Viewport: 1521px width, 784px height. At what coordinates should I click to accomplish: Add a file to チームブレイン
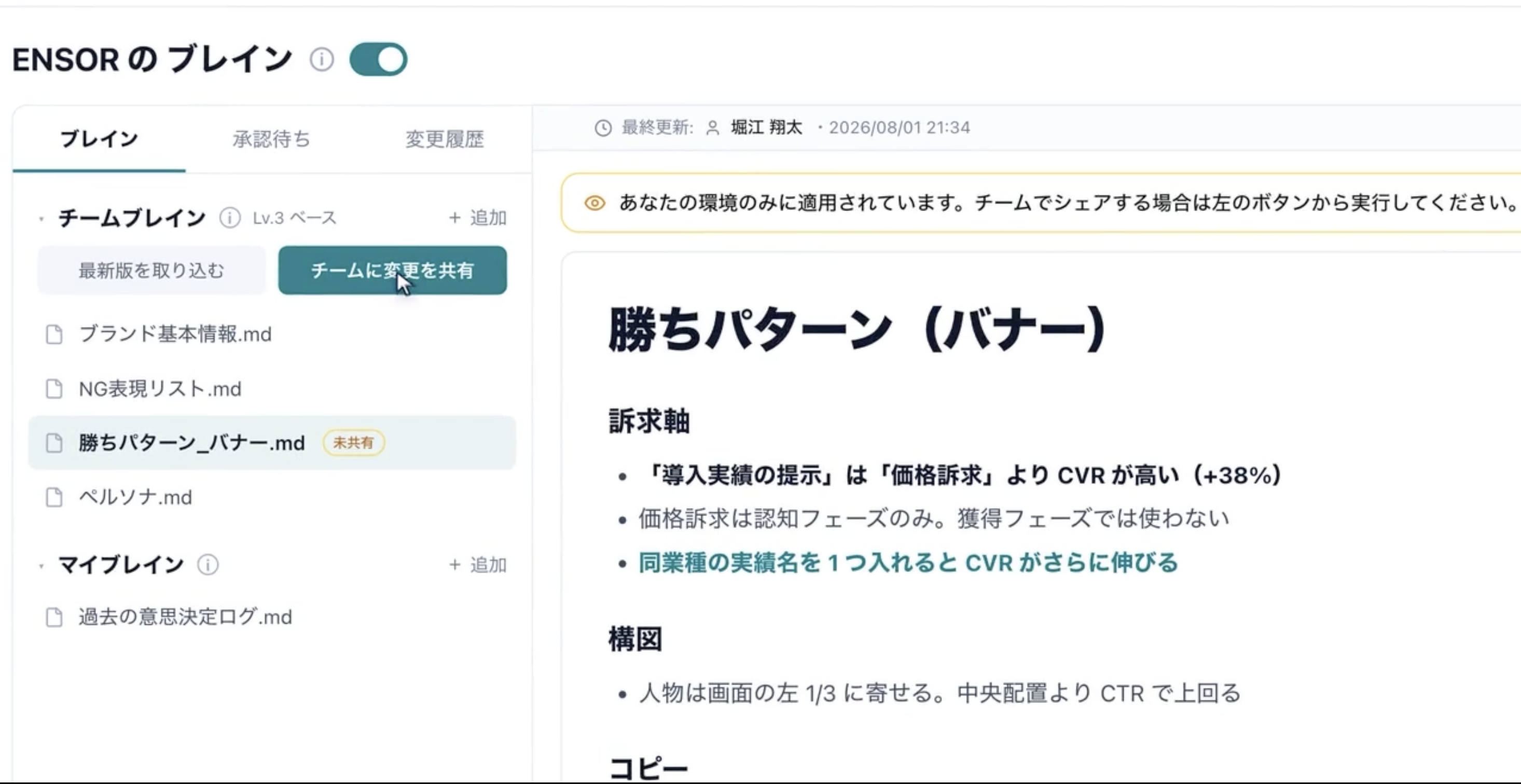478,218
